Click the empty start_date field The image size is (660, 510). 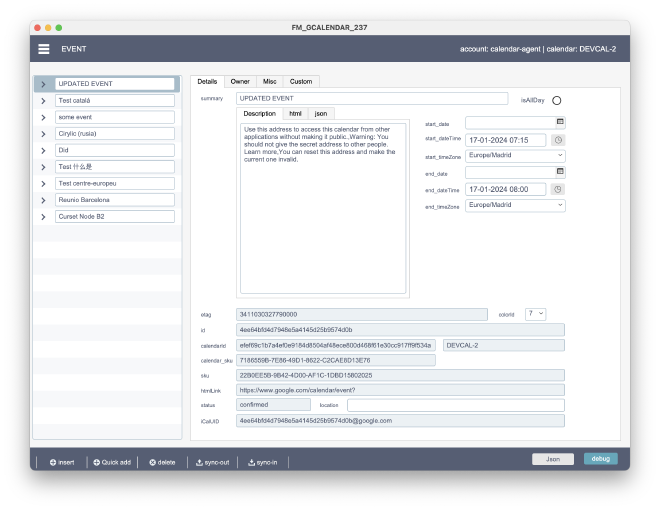pyautogui.click(x=511, y=122)
